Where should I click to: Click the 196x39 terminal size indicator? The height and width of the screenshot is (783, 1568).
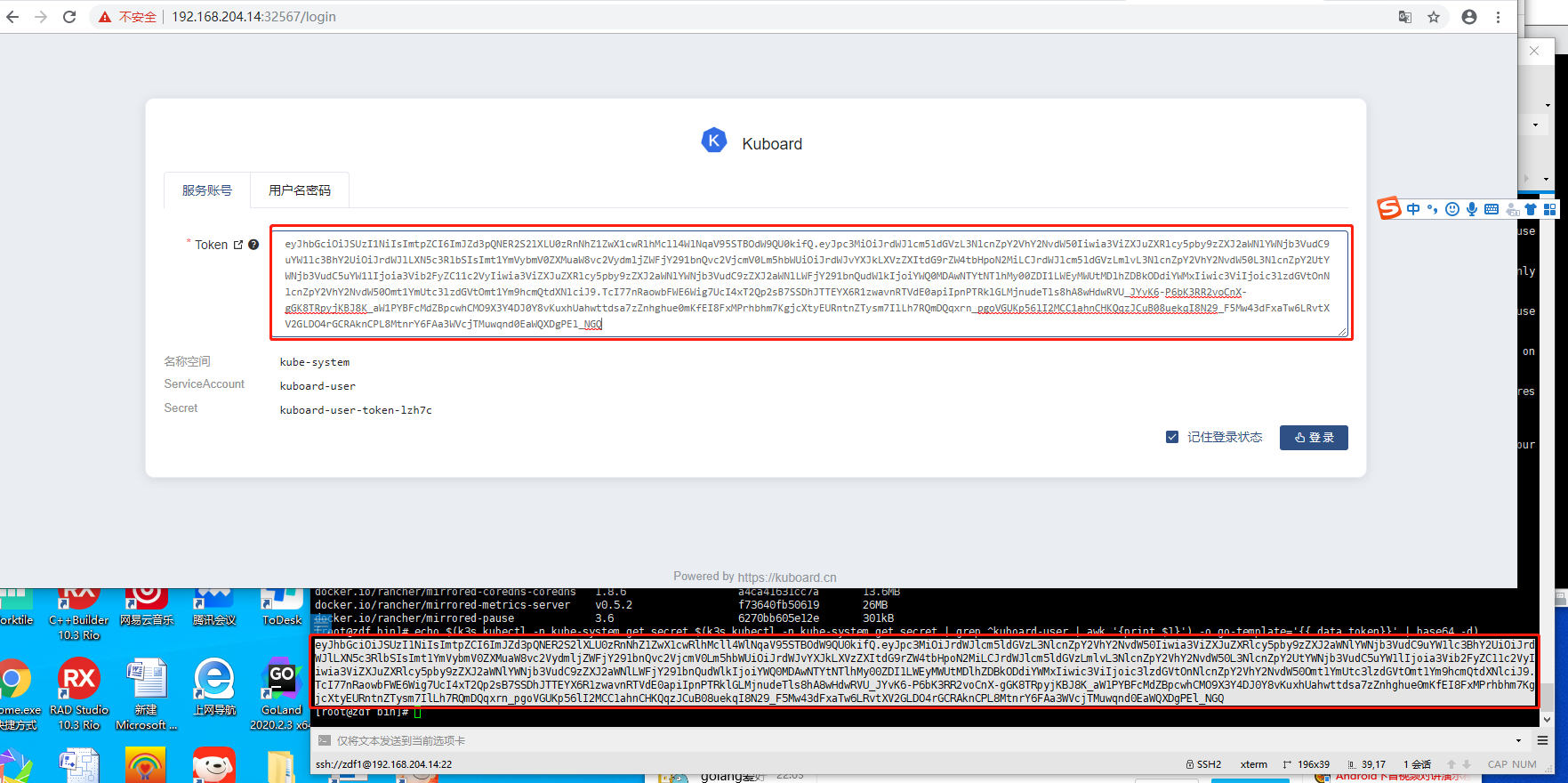tap(1306, 764)
